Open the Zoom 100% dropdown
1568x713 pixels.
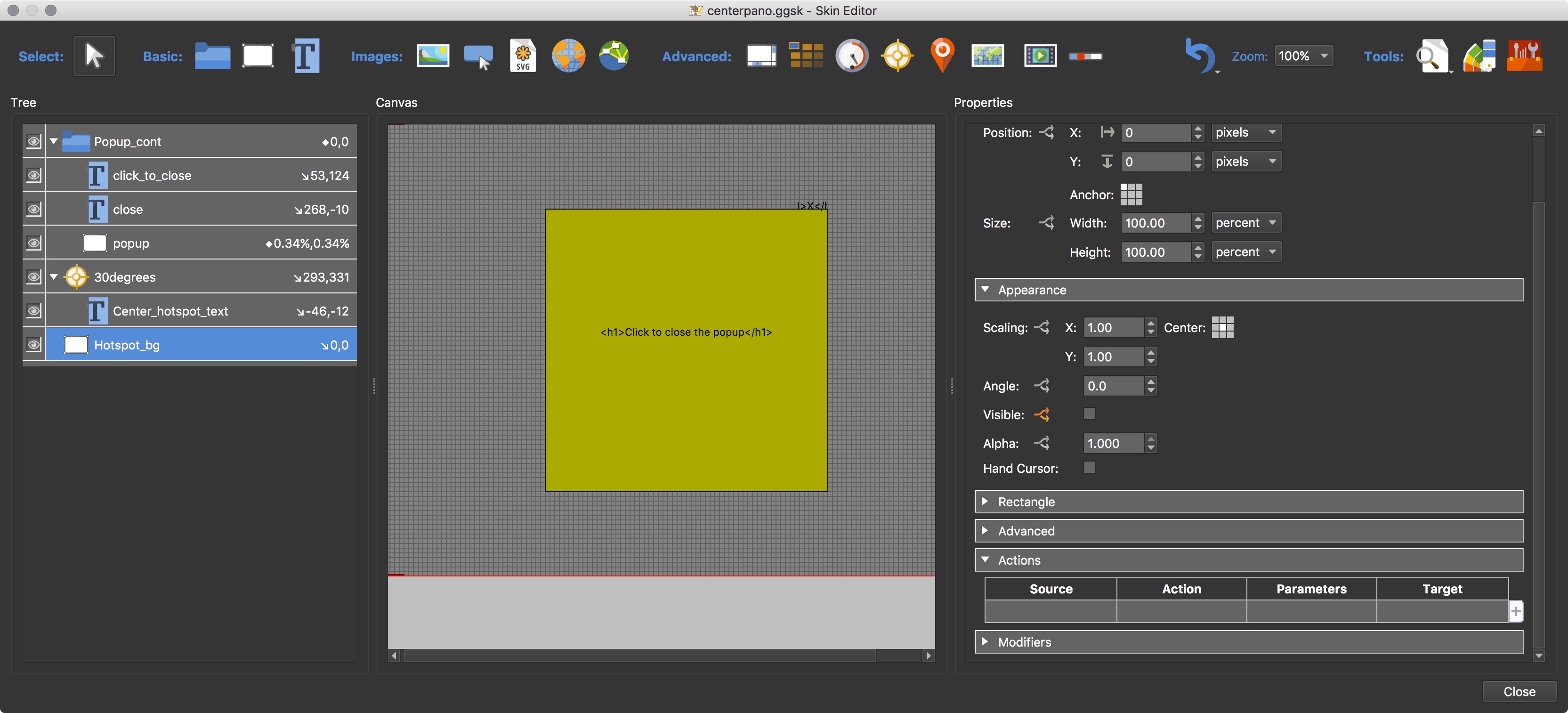pos(1303,56)
